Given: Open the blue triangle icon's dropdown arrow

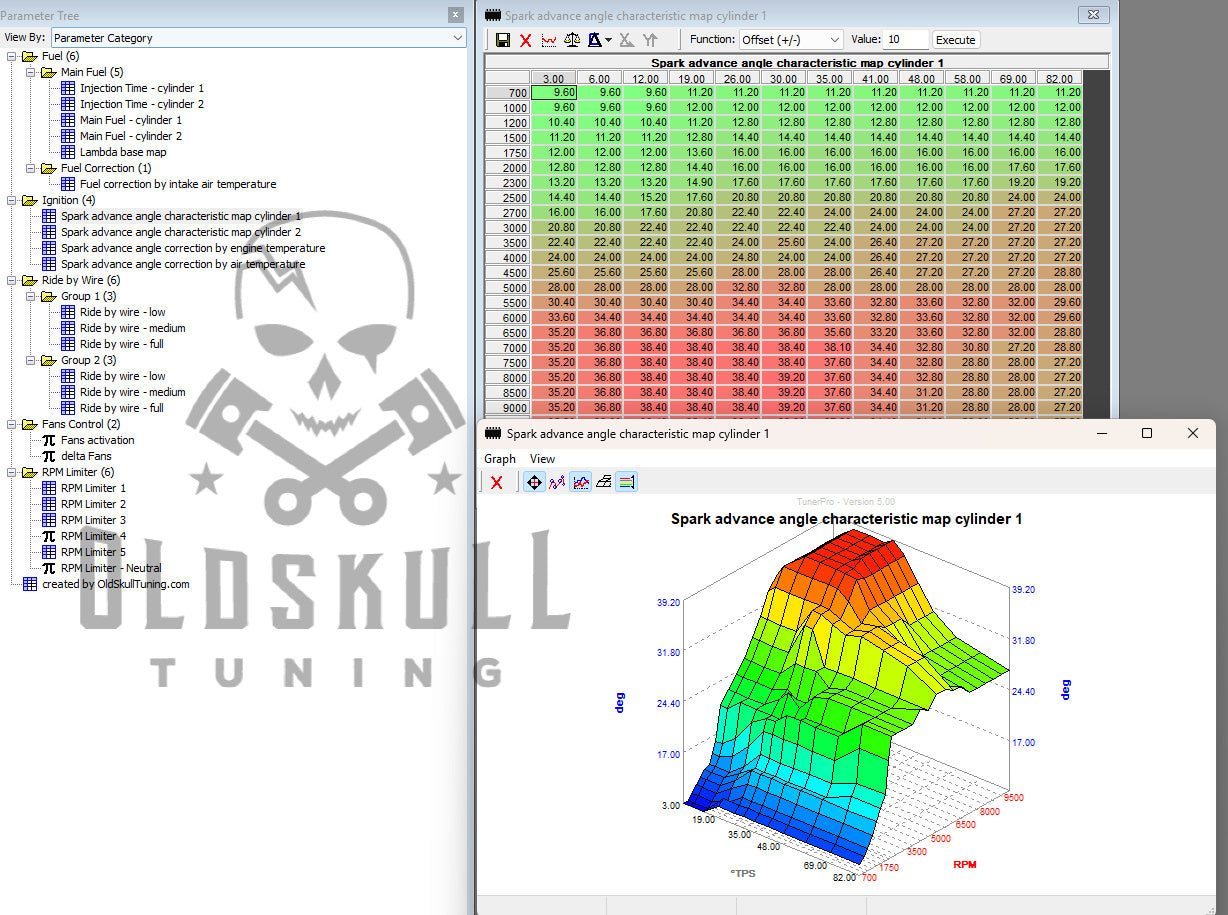Looking at the screenshot, I should click(x=608, y=40).
